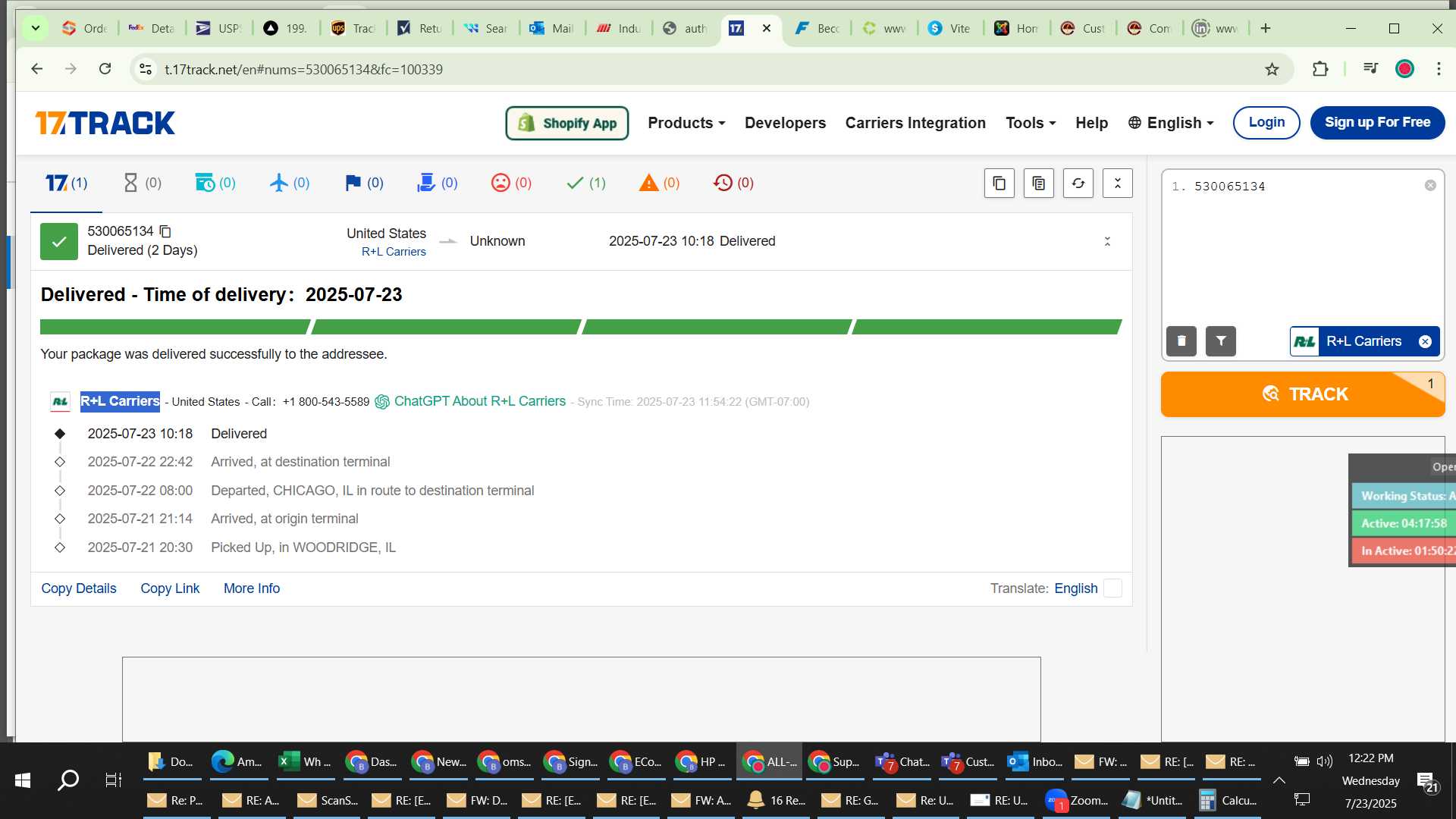The image size is (1456, 819).
Task: Bookmark this page star icon
Action: coord(1272,70)
